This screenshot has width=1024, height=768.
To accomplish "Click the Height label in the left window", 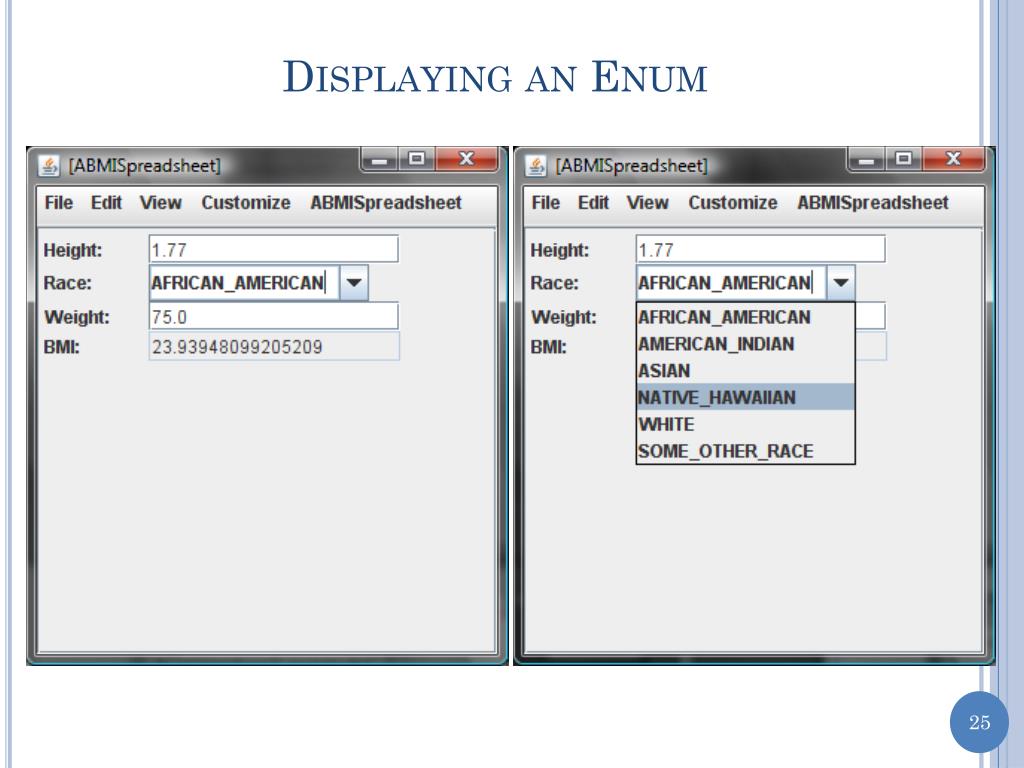I will pyautogui.click(x=72, y=250).
